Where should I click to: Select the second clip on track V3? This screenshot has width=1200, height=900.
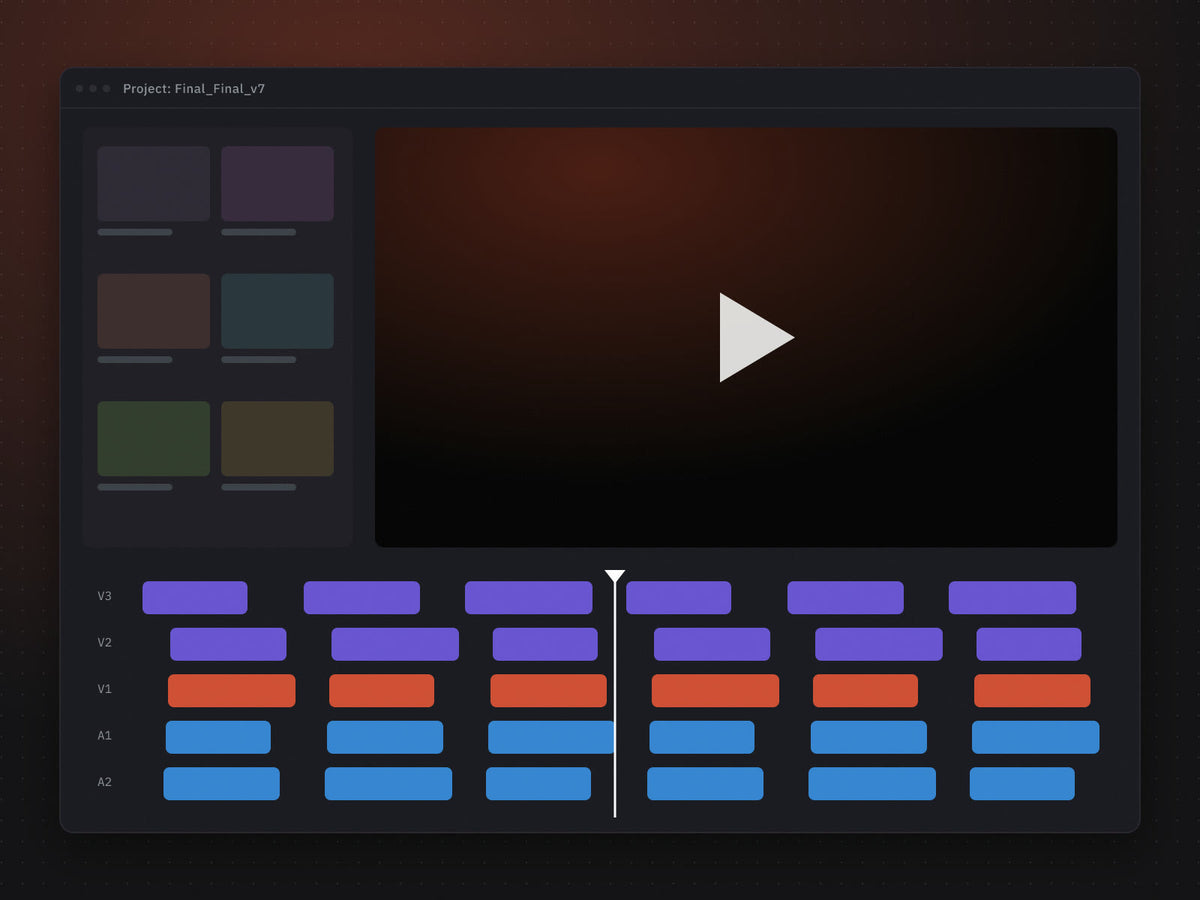[x=362, y=598]
